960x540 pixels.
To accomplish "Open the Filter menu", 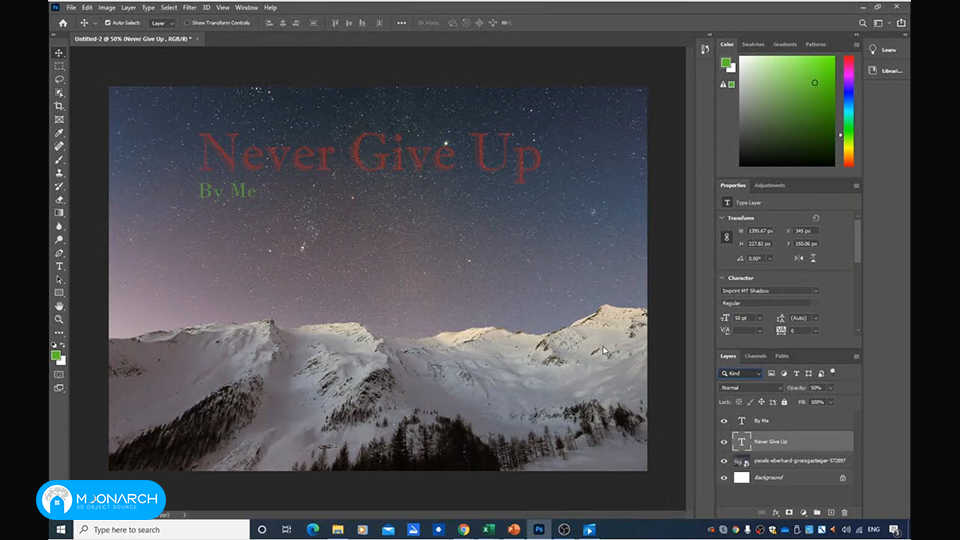I will click(189, 7).
